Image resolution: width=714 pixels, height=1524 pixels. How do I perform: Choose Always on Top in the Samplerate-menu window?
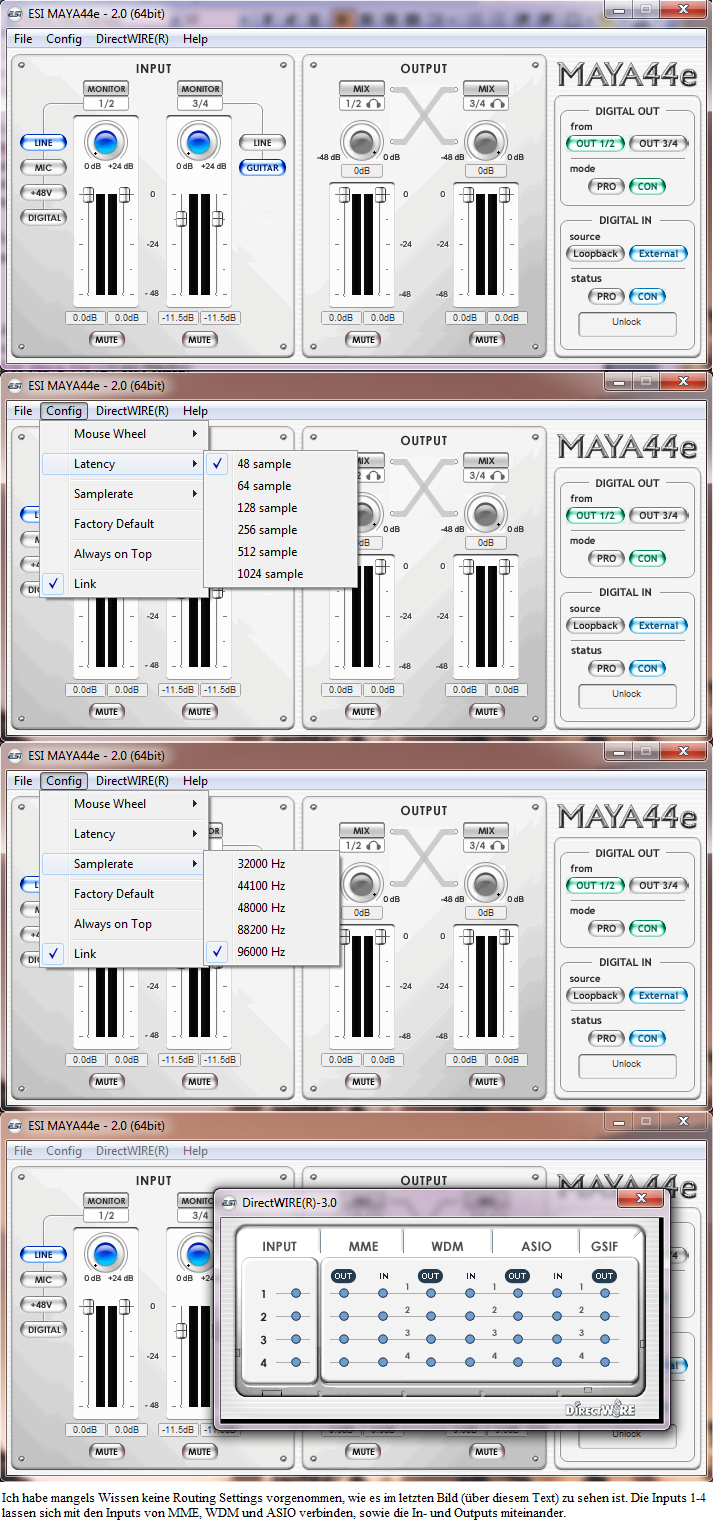pos(124,924)
